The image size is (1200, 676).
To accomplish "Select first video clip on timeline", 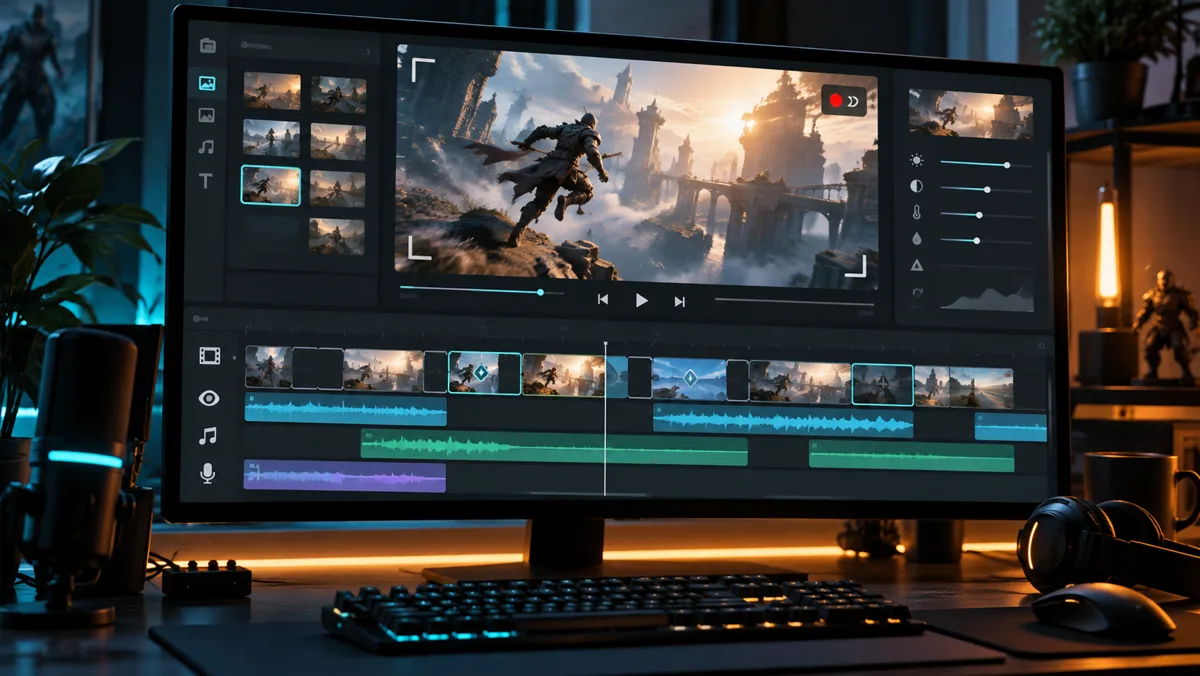I will pyautogui.click(x=268, y=367).
